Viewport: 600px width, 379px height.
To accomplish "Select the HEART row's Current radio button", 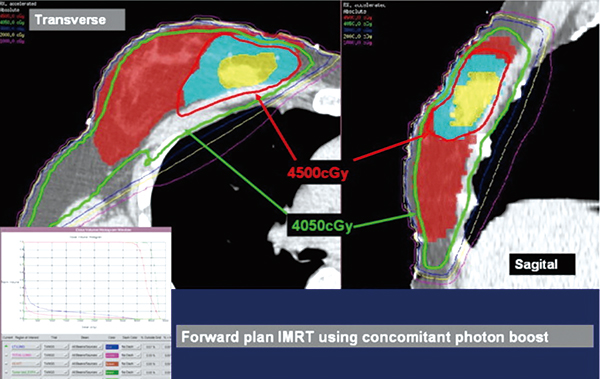I will [x=7, y=364].
